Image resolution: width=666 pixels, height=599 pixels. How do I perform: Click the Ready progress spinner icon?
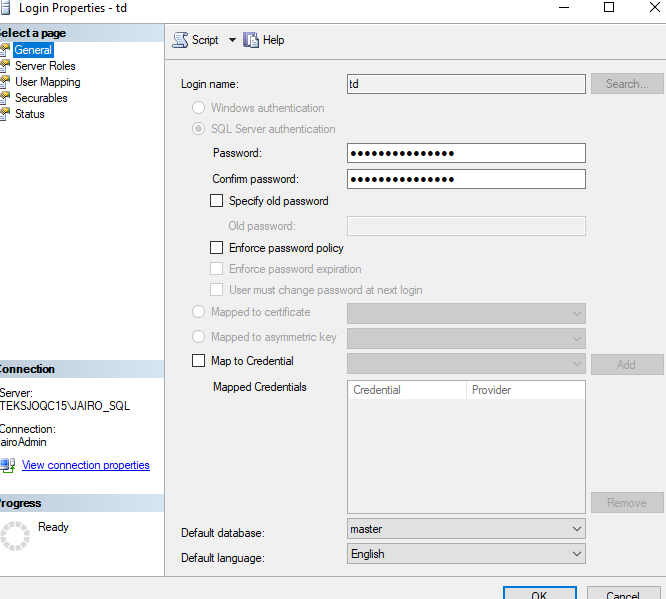pos(15,536)
